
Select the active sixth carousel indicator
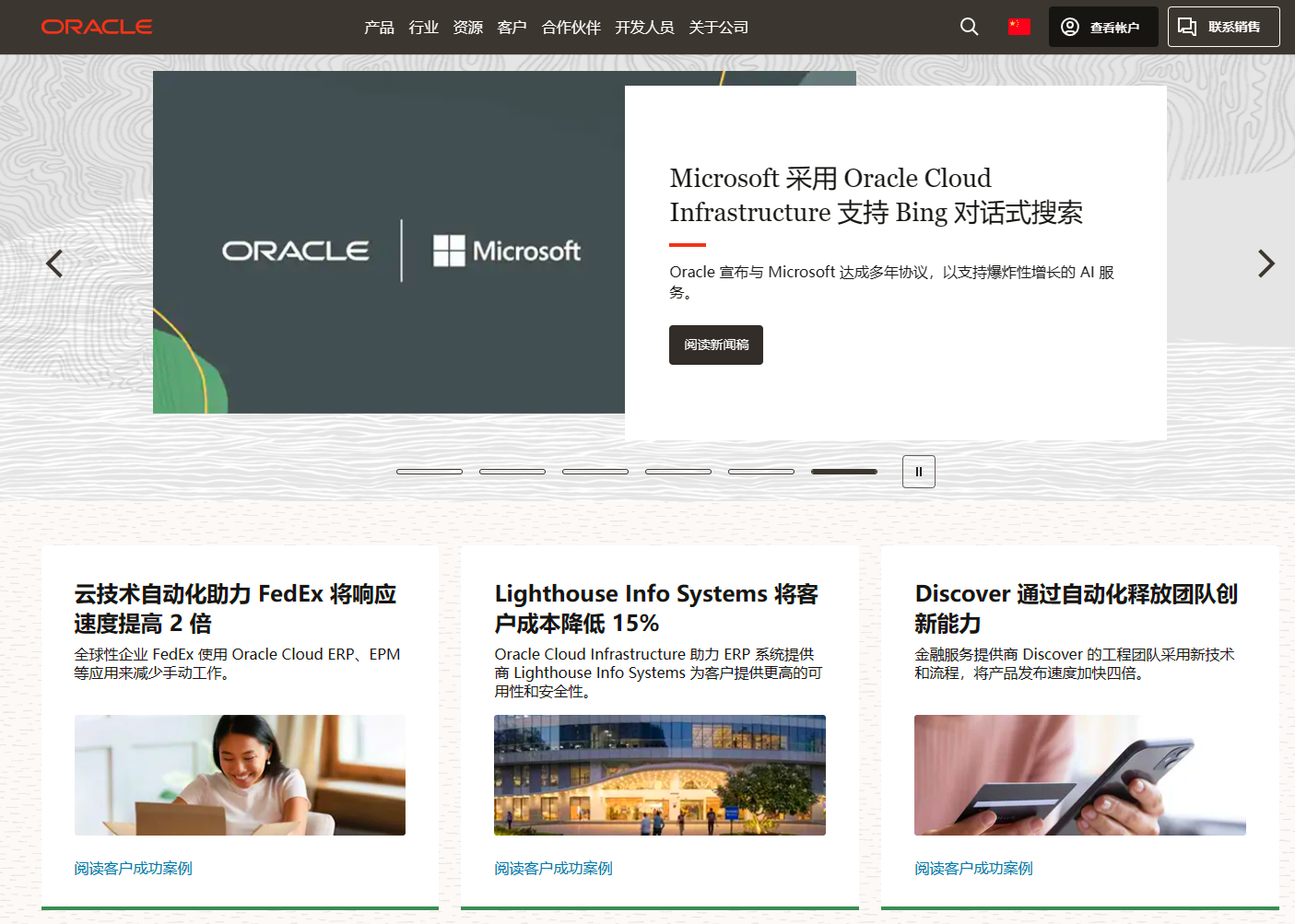click(x=844, y=472)
